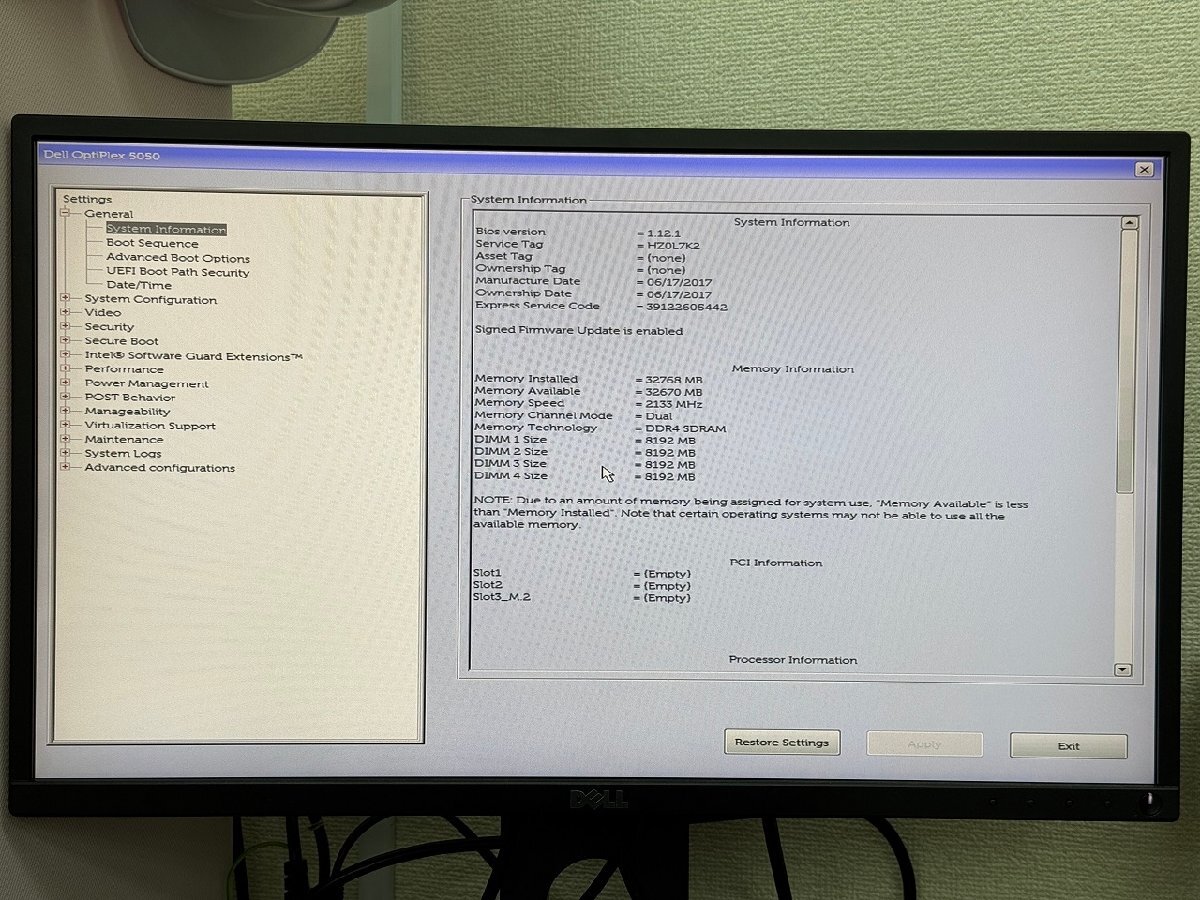This screenshot has width=1200, height=900.
Task: Click the Restore Settings button
Action: 781,742
